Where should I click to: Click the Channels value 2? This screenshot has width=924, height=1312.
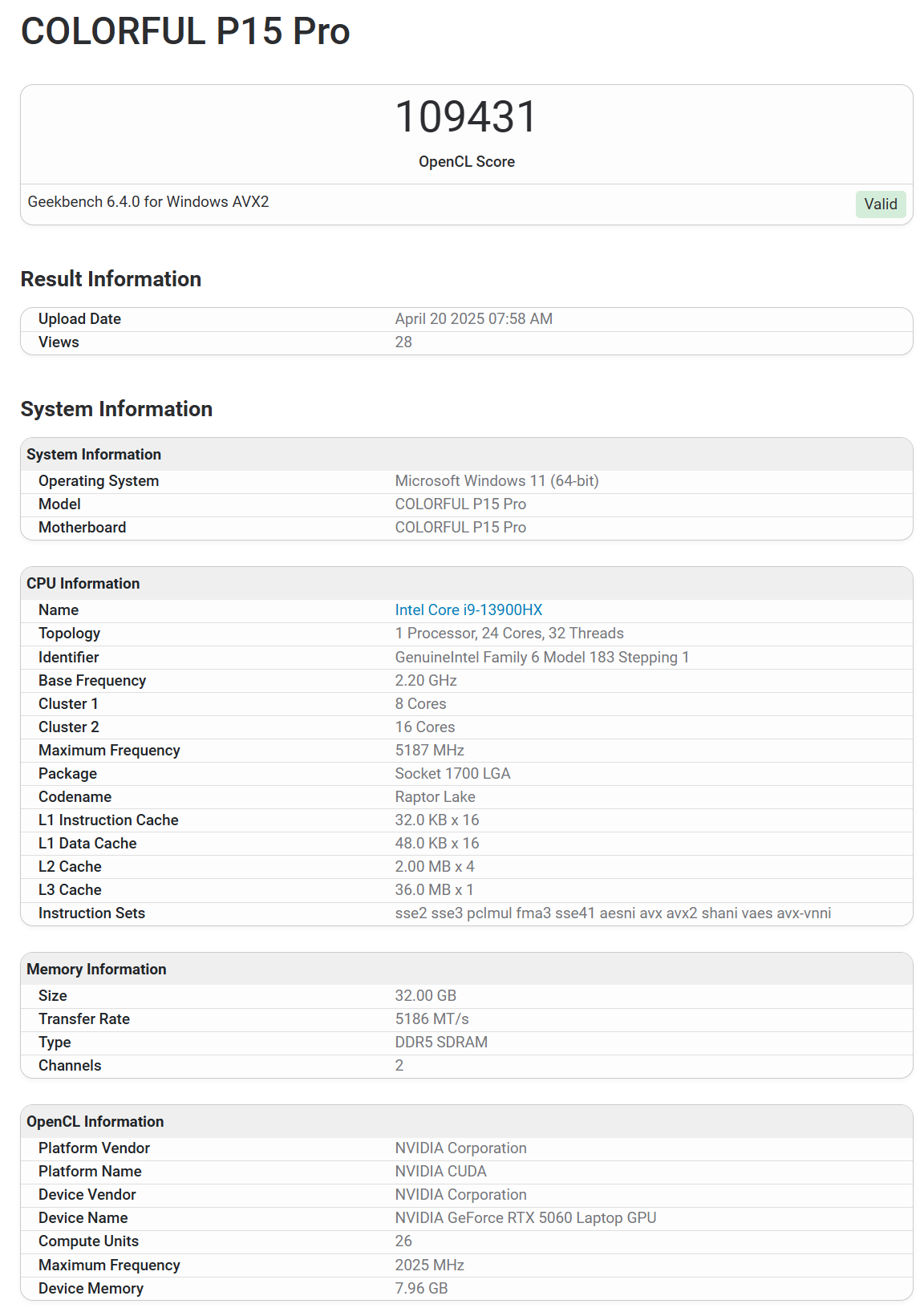(399, 1066)
